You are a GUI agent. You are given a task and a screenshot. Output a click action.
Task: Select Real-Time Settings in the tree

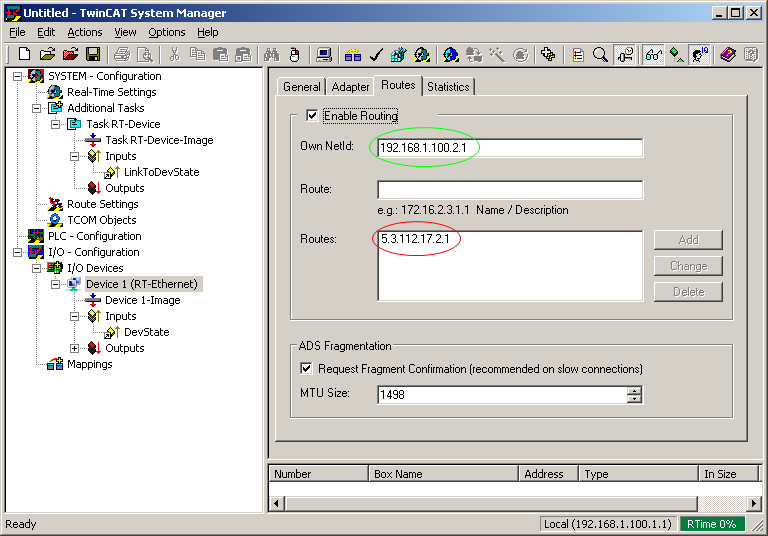click(x=112, y=92)
